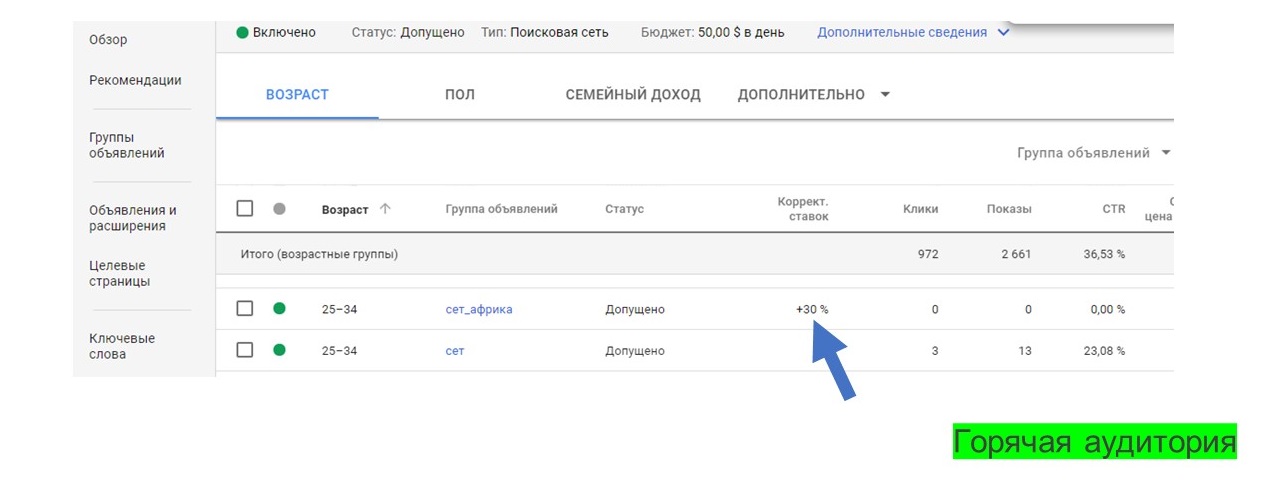Check the box for сет row
The image size is (1278, 483).
245,350
